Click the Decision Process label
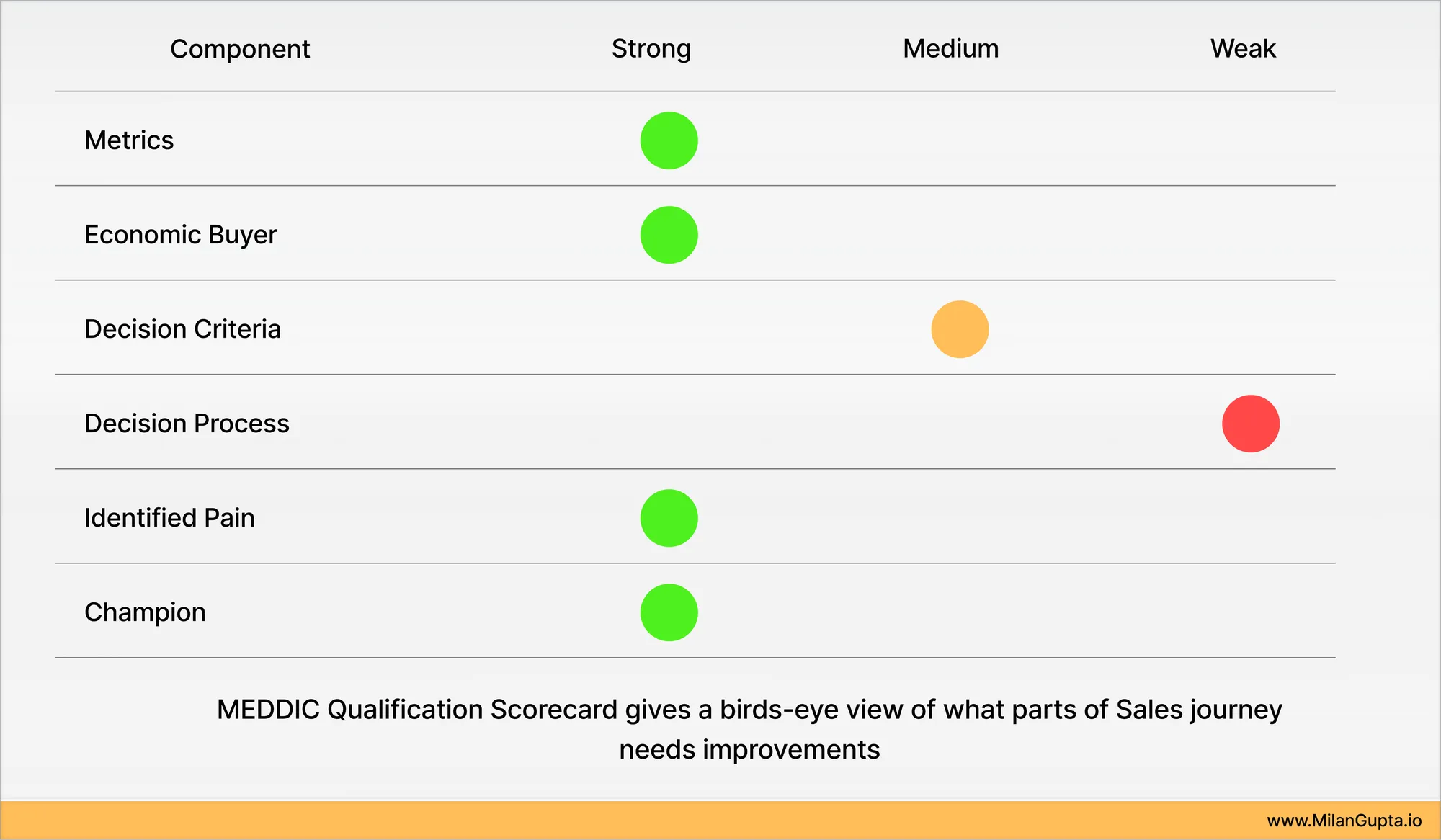 point(187,423)
